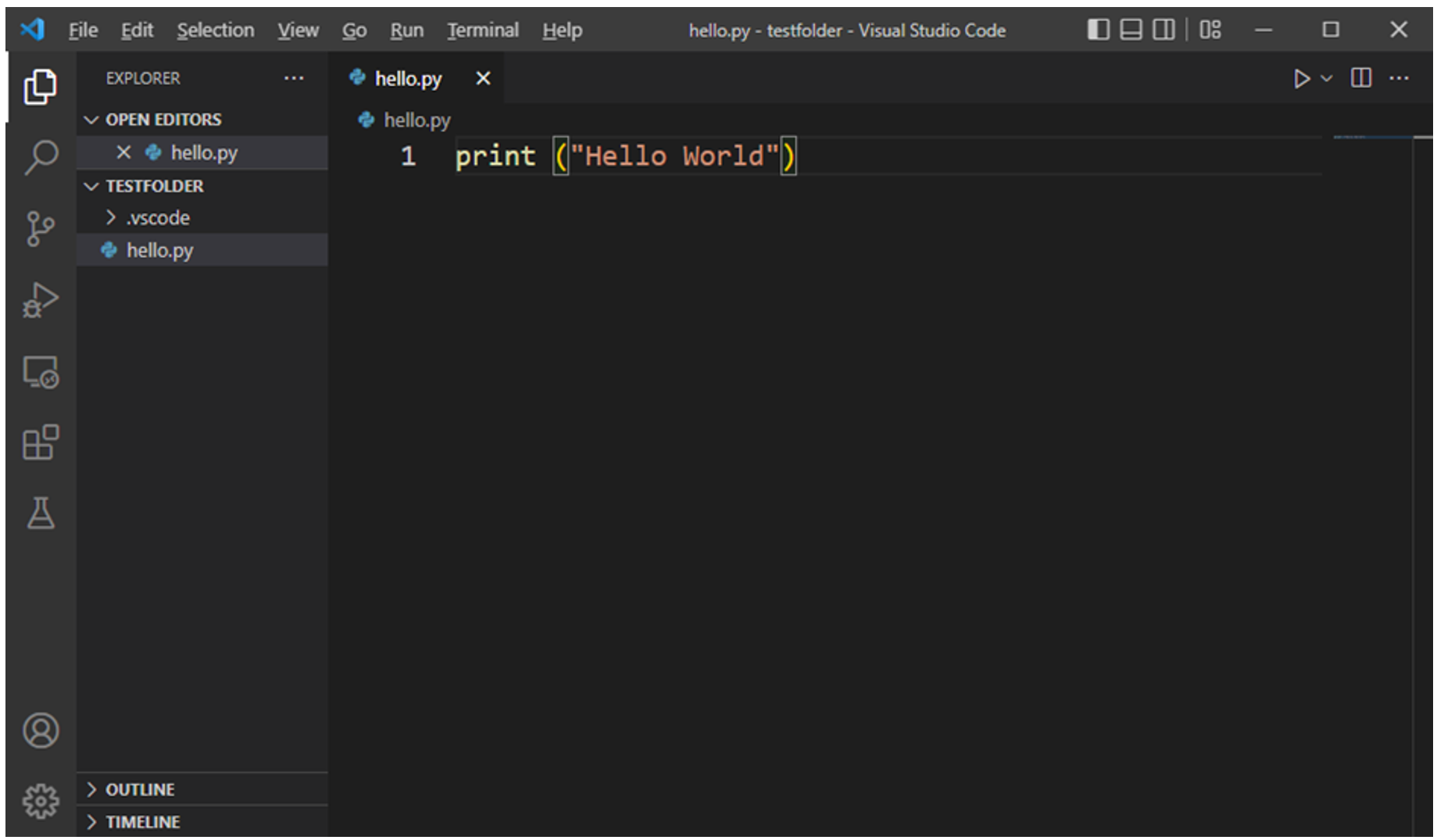Open the run button dropdown arrow
The width and height of the screenshot is (1437, 840).
tap(1326, 78)
